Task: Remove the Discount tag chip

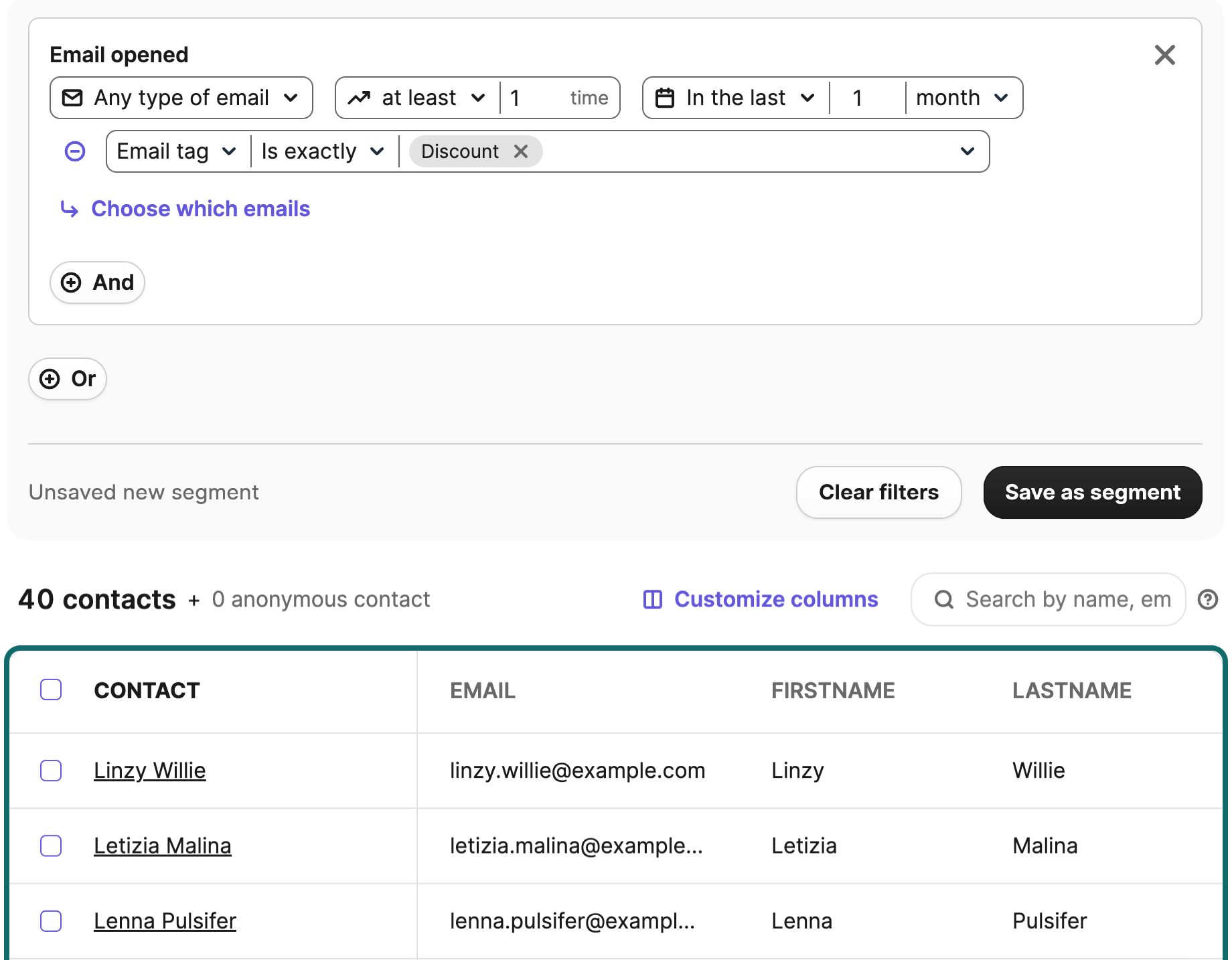Action: pyautogui.click(x=521, y=151)
